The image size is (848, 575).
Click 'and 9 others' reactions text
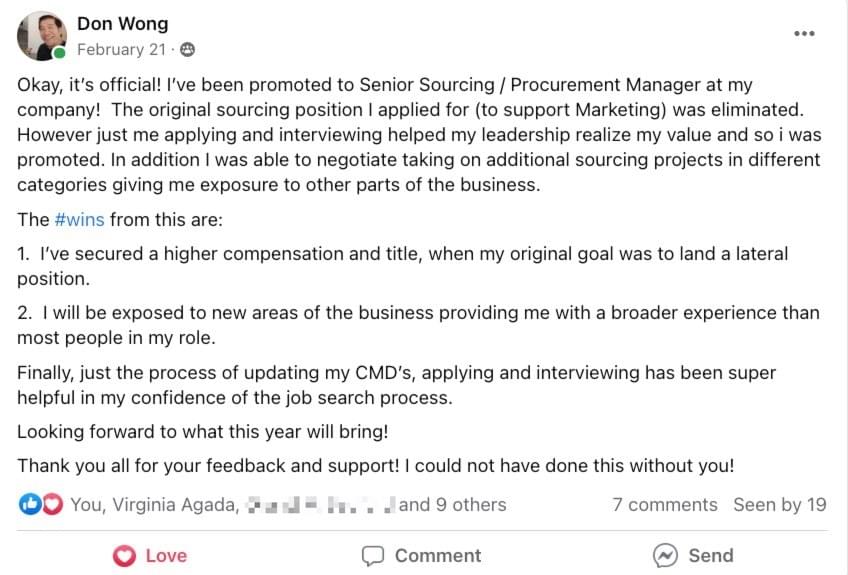click(x=452, y=505)
